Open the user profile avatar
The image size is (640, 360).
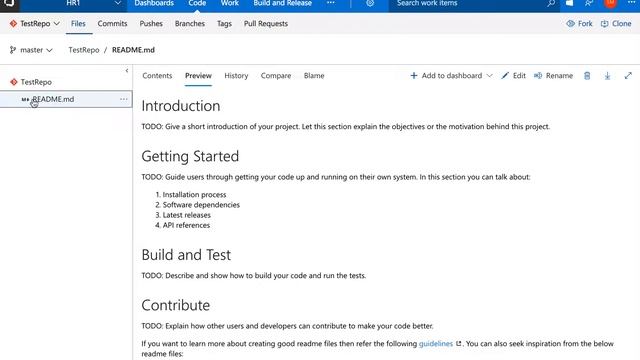coord(610,3)
